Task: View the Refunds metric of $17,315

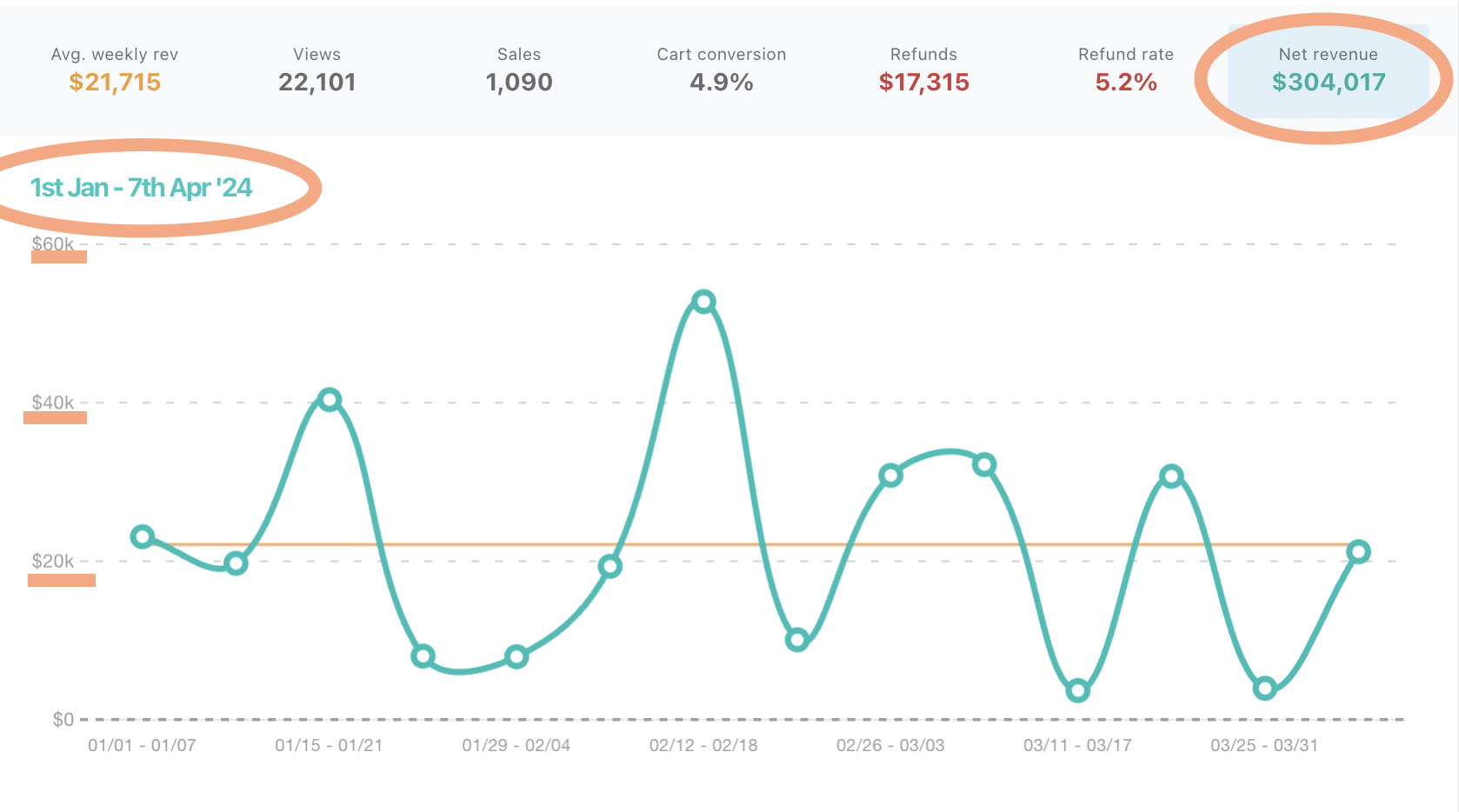Action: (x=923, y=71)
